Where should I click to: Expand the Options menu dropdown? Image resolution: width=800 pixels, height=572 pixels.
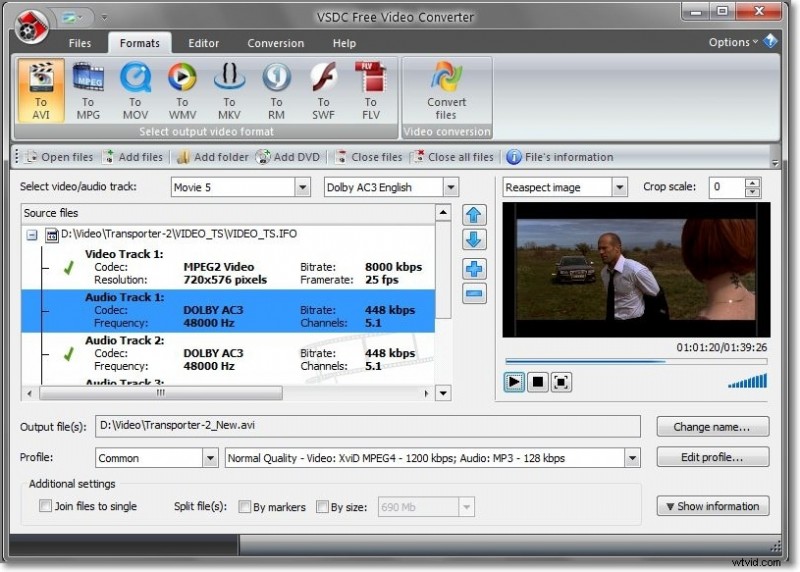click(x=733, y=42)
